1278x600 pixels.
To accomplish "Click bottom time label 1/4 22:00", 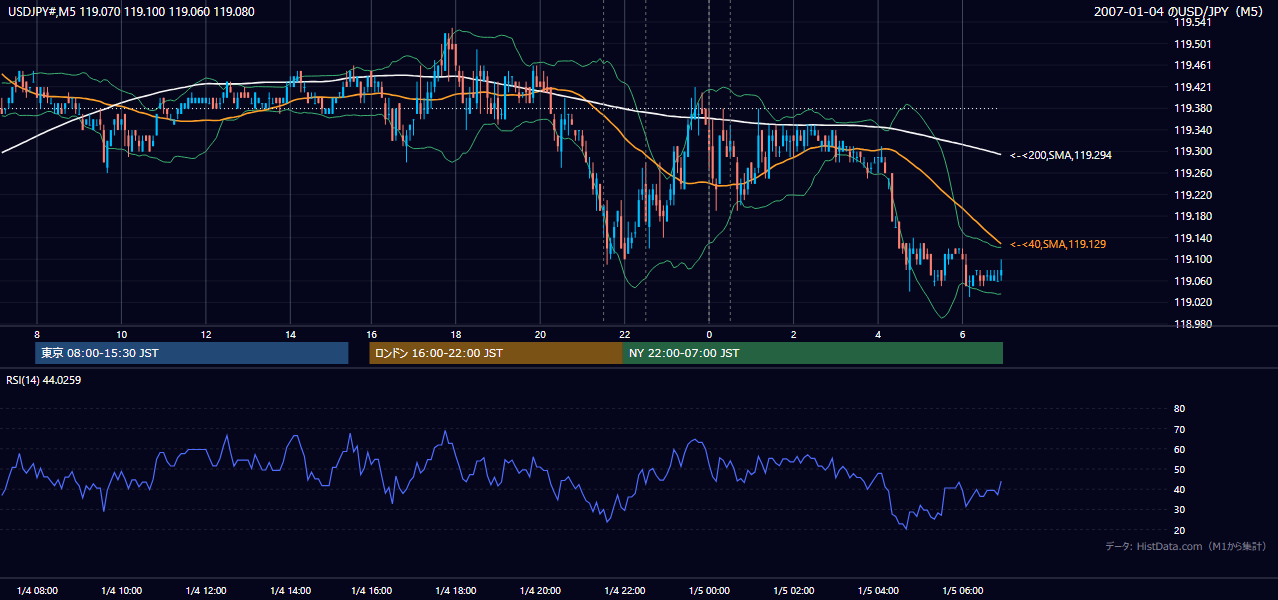I will pyautogui.click(x=625, y=590).
